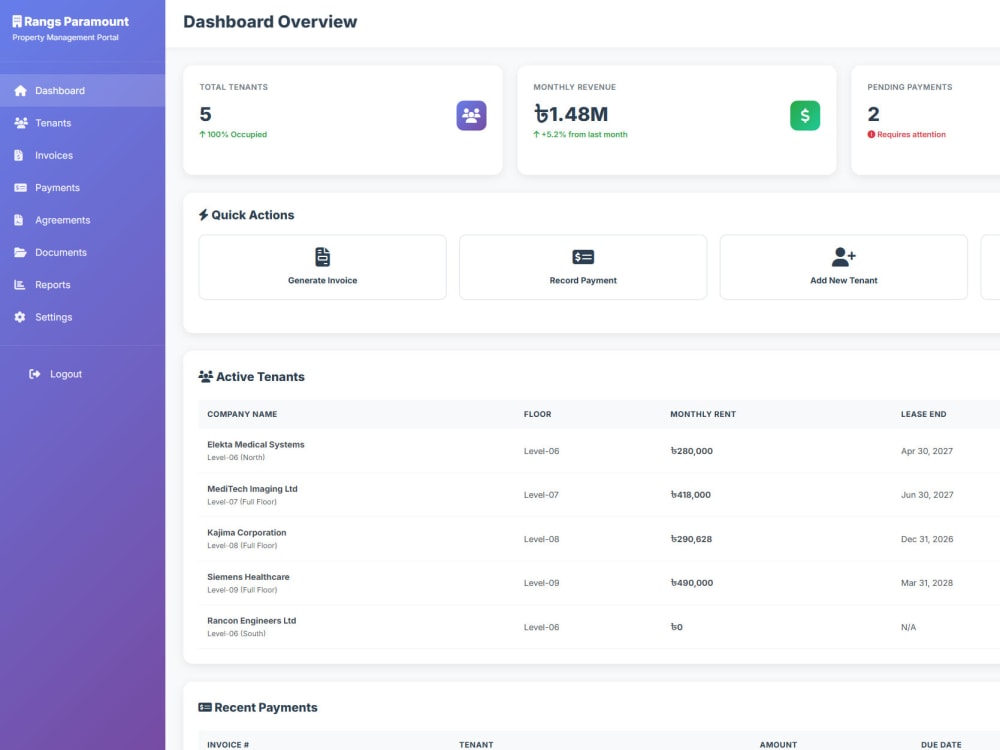
Task: Click the Tenant column header in Recent Payments
Action: (x=476, y=744)
